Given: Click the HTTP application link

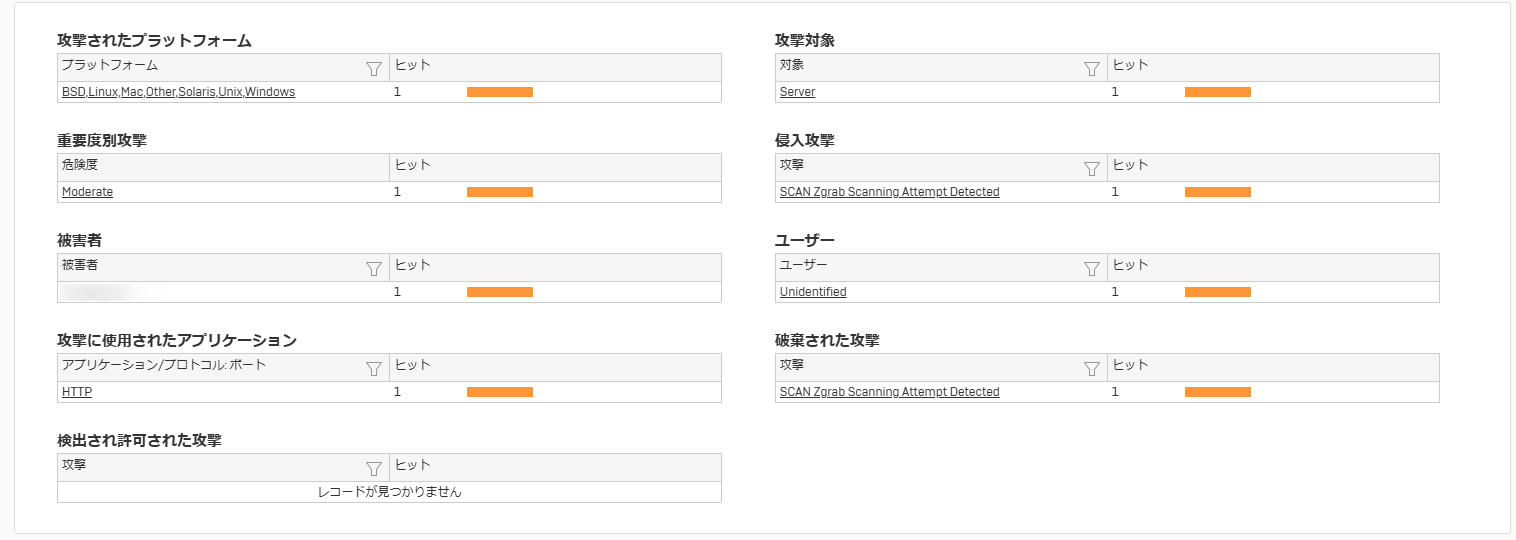Looking at the screenshot, I should 77,392.
